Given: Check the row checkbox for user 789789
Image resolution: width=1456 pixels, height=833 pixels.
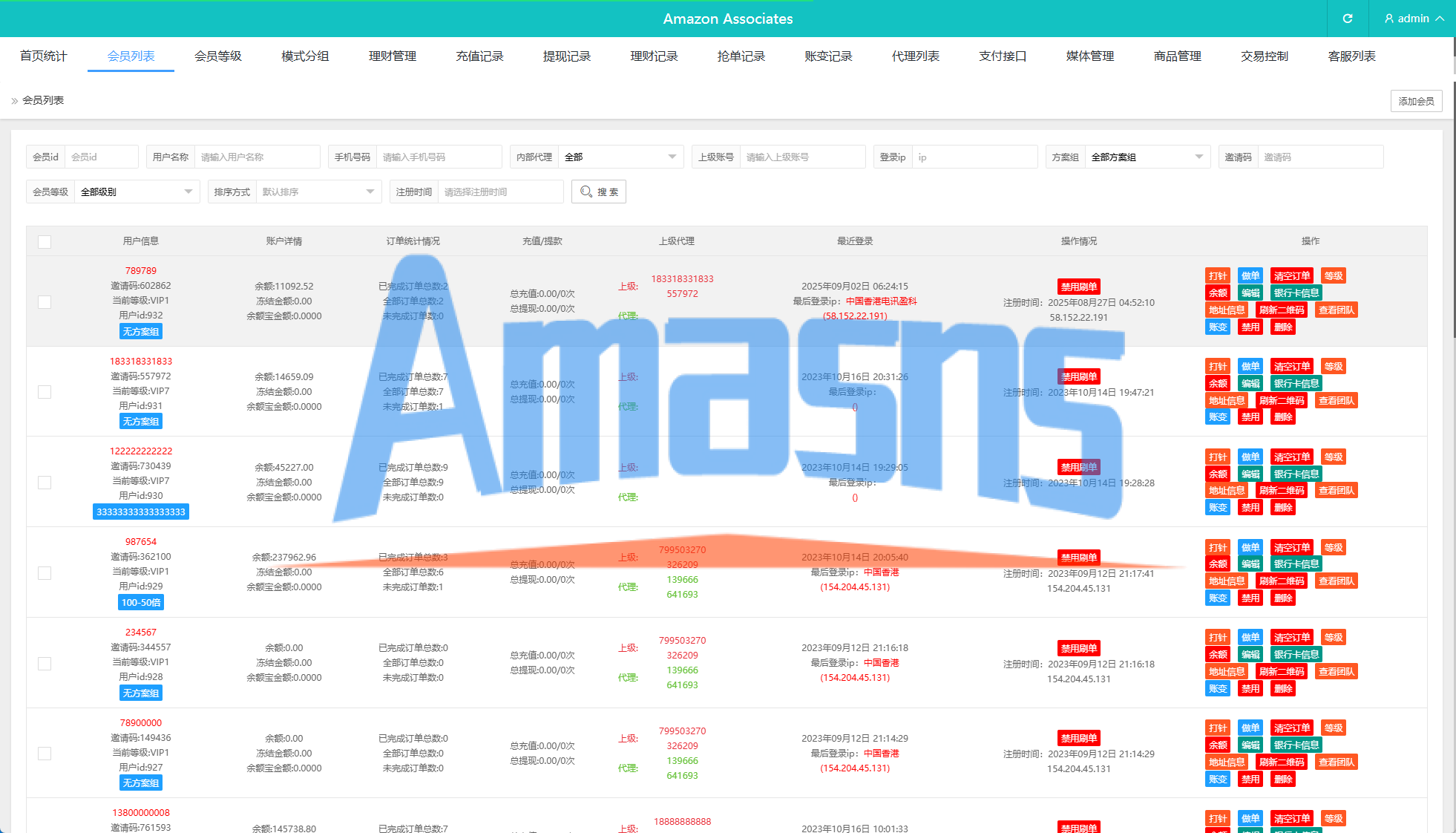Looking at the screenshot, I should 45,302.
